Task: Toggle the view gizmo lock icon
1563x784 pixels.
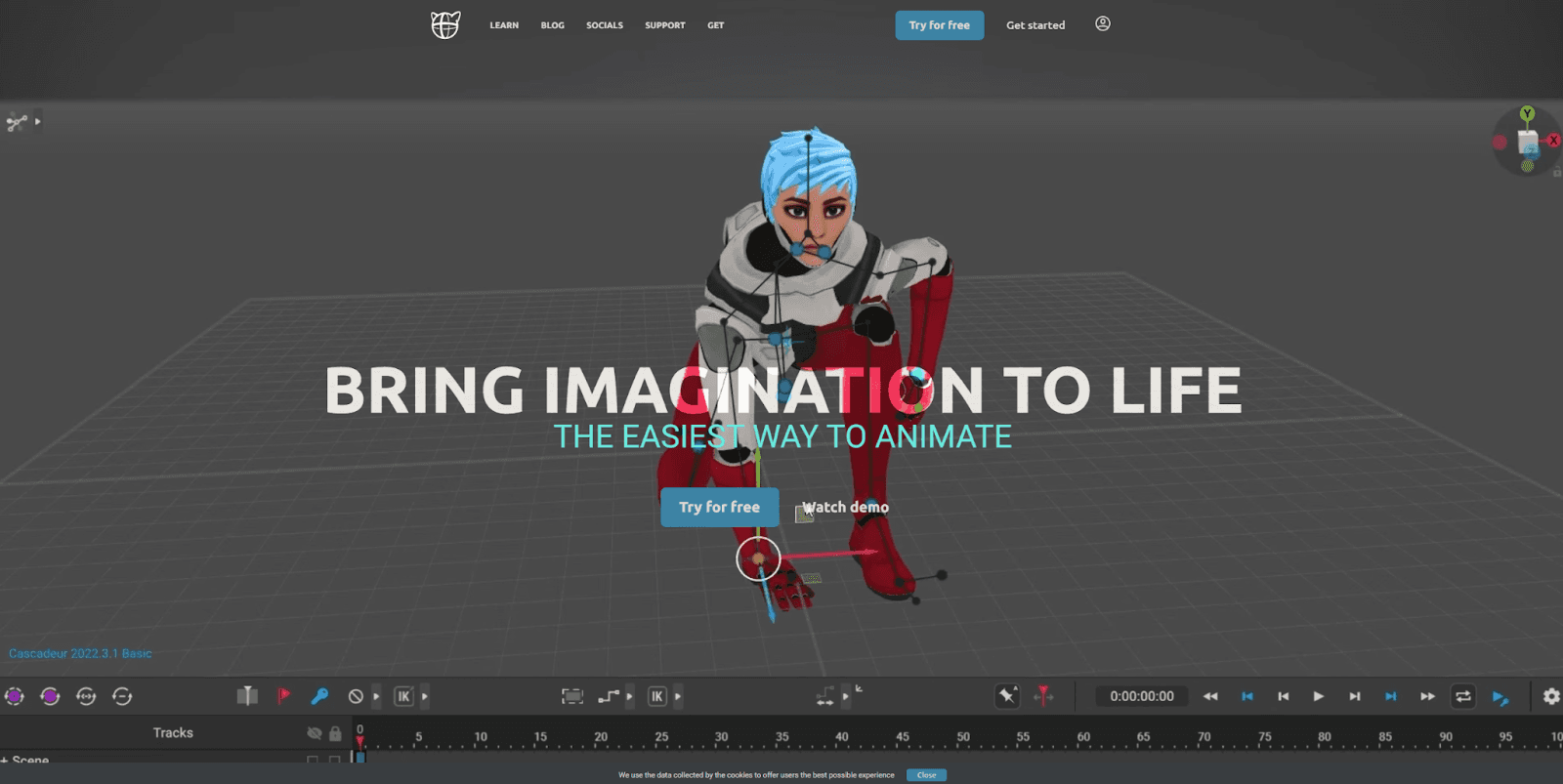Action: click(x=1557, y=172)
